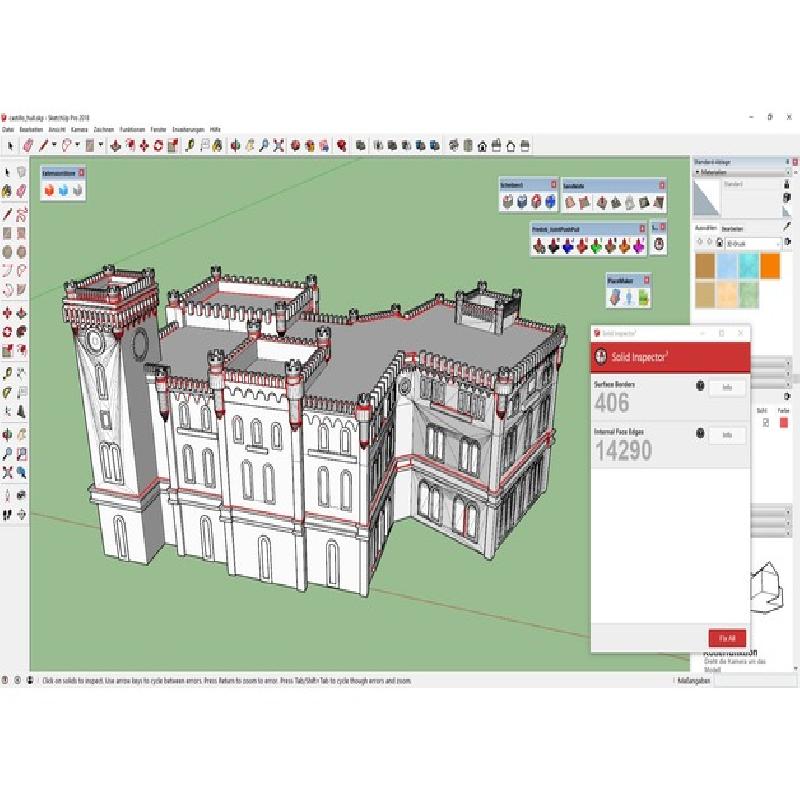Click Fix All in Solid Inspector
Screen dimensions: 800x800
[x=727, y=638]
